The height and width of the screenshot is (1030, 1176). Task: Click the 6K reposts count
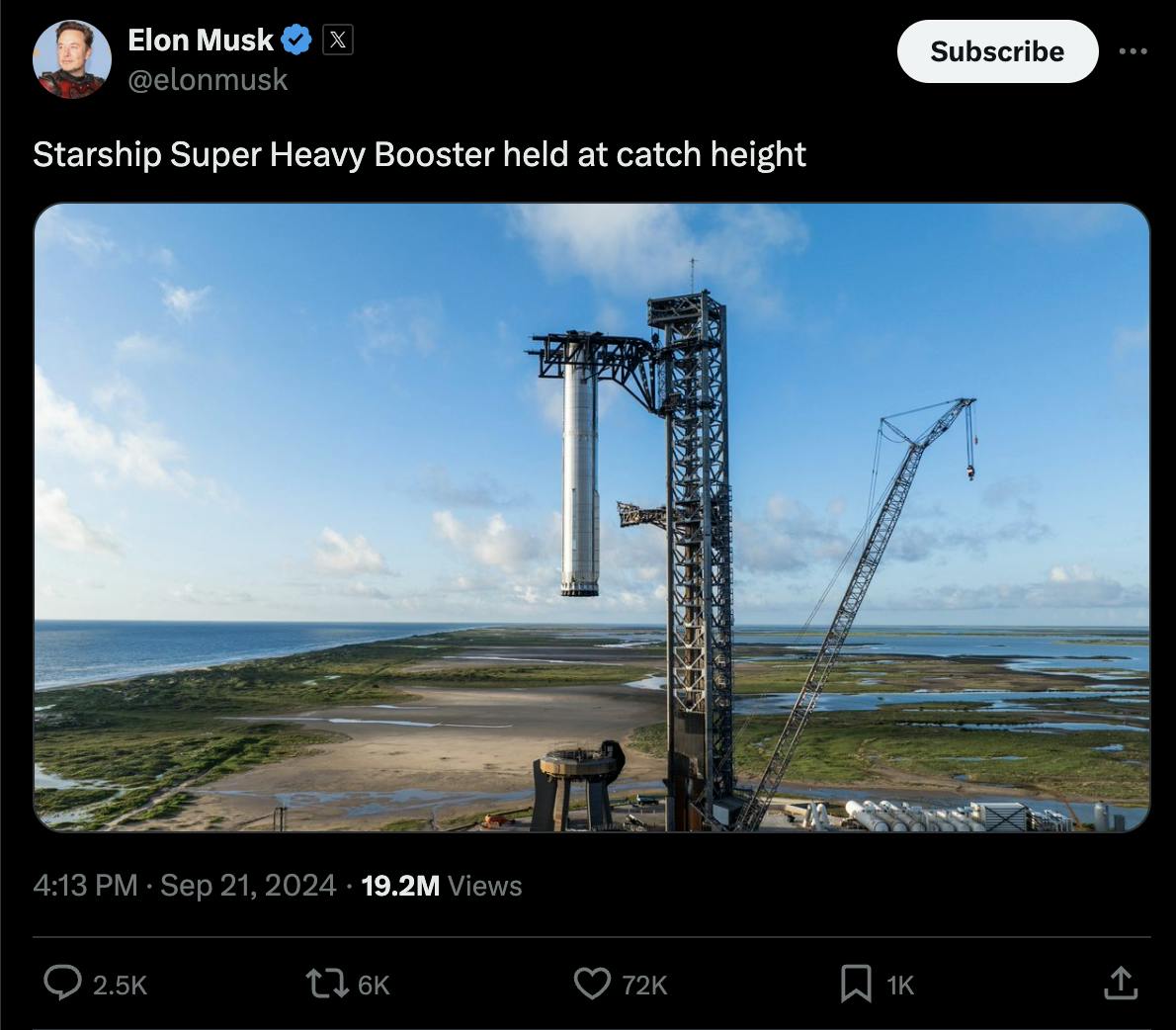pyautogui.click(x=374, y=985)
